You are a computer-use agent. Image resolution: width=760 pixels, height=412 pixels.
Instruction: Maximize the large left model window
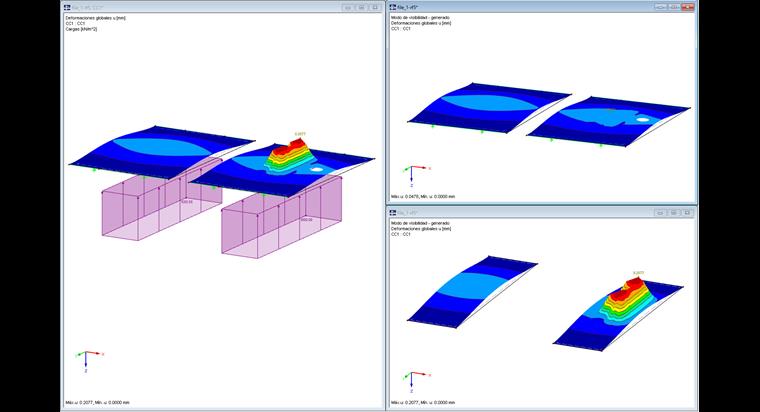[361, 8]
